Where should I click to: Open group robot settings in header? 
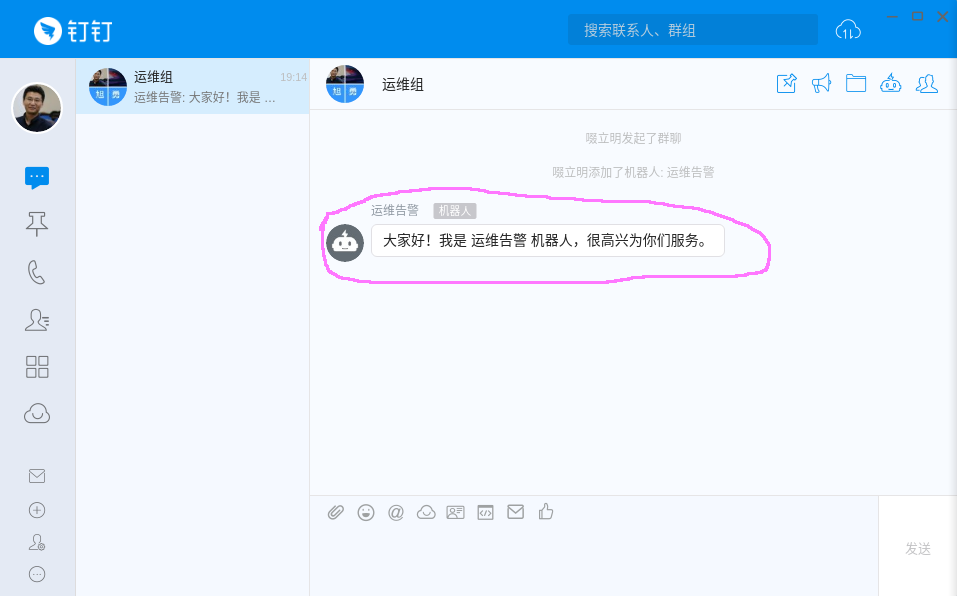click(891, 84)
